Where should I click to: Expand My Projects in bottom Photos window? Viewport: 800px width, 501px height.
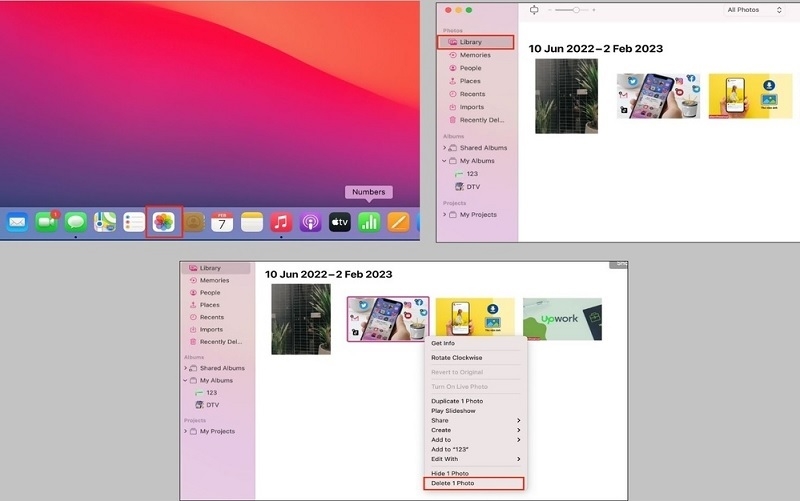[186, 431]
